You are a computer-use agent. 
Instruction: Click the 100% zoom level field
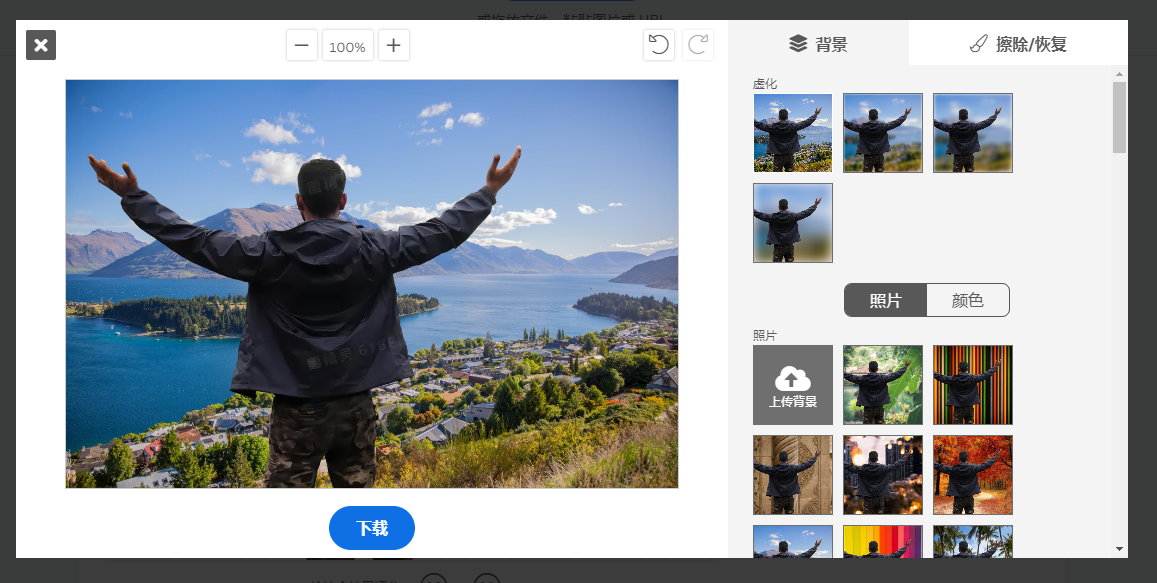pyautogui.click(x=347, y=46)
